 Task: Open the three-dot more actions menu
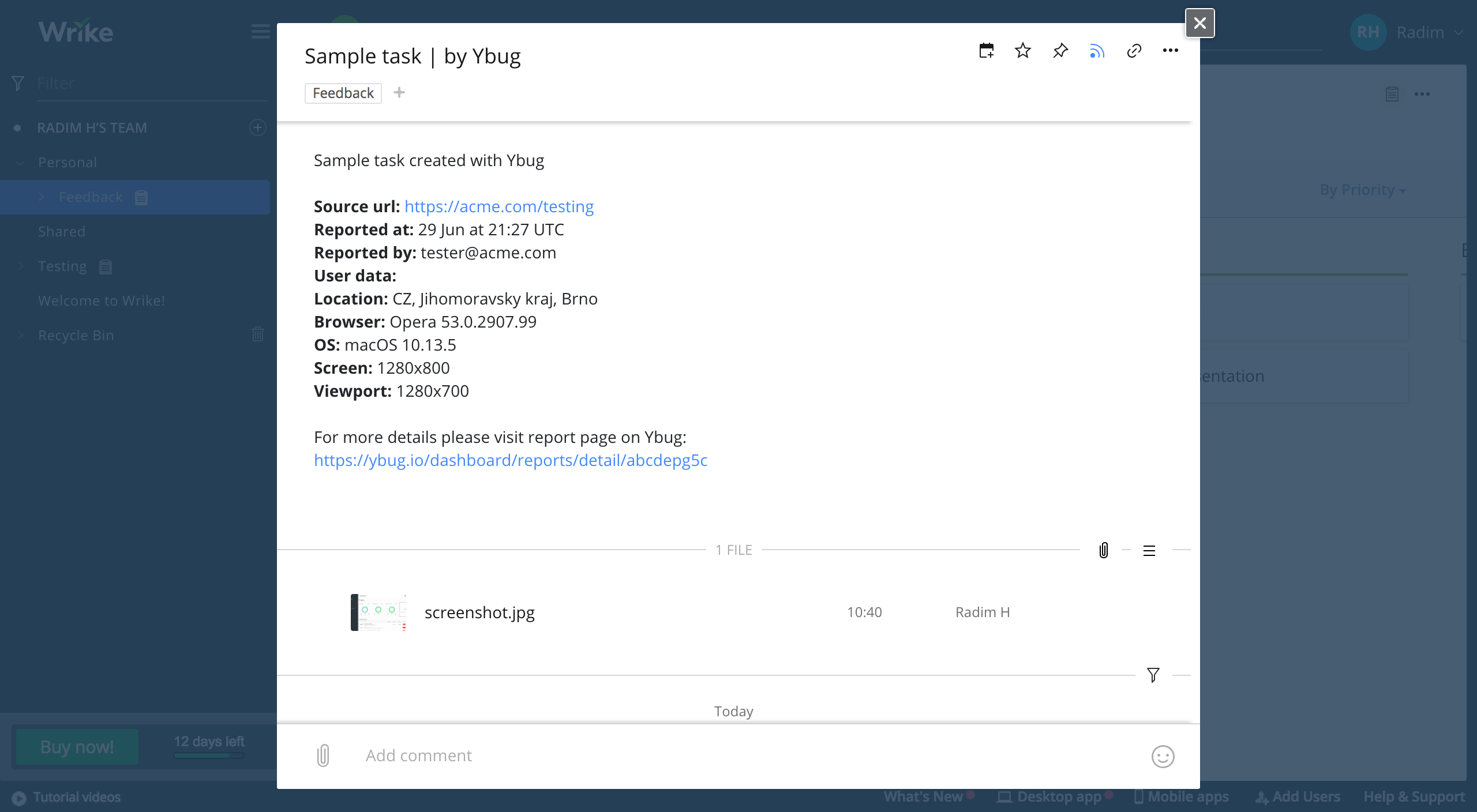click(x=1171, y=51)
